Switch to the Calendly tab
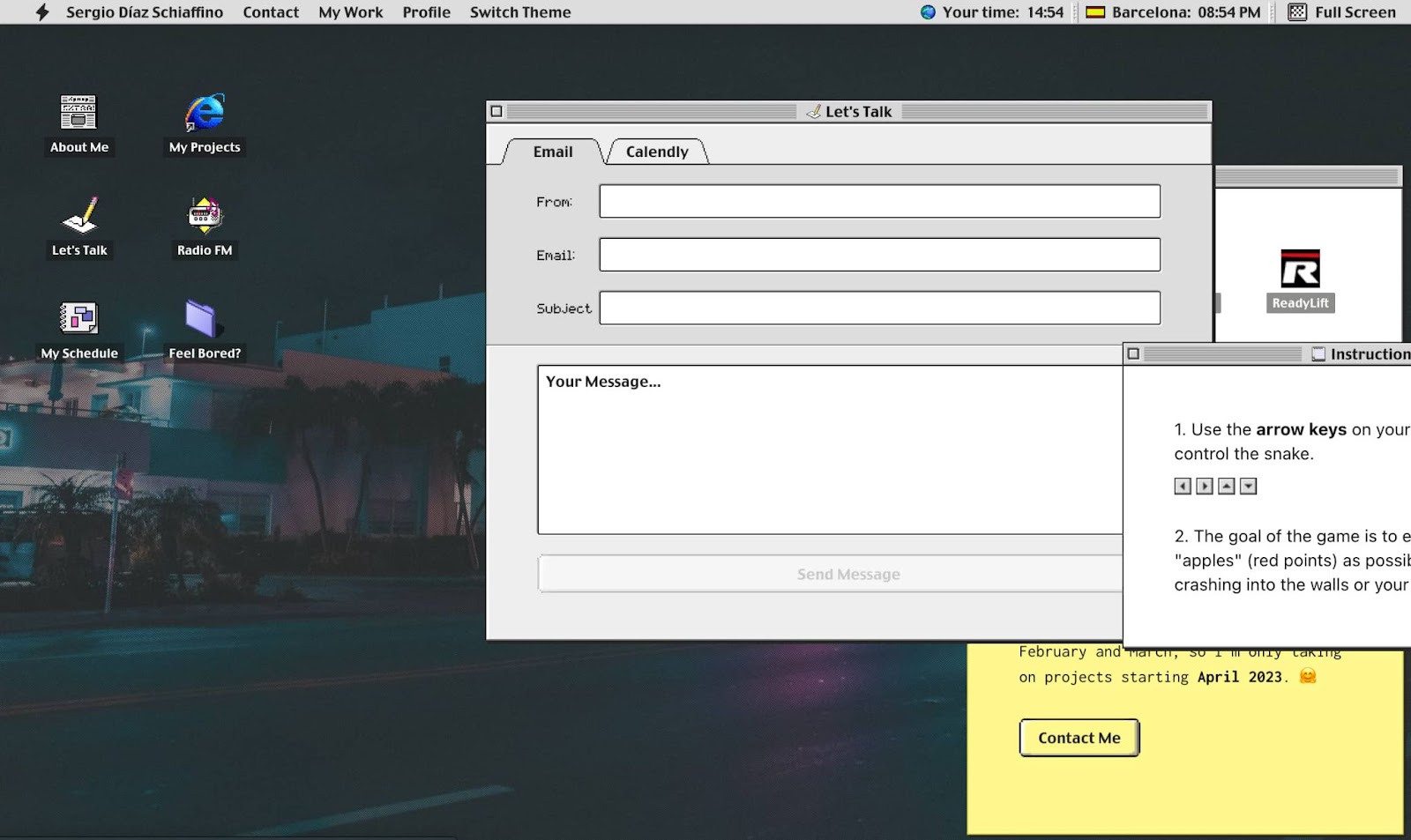Image resolution: width=1411 pixels, height=840 pixels. (657, 152)
